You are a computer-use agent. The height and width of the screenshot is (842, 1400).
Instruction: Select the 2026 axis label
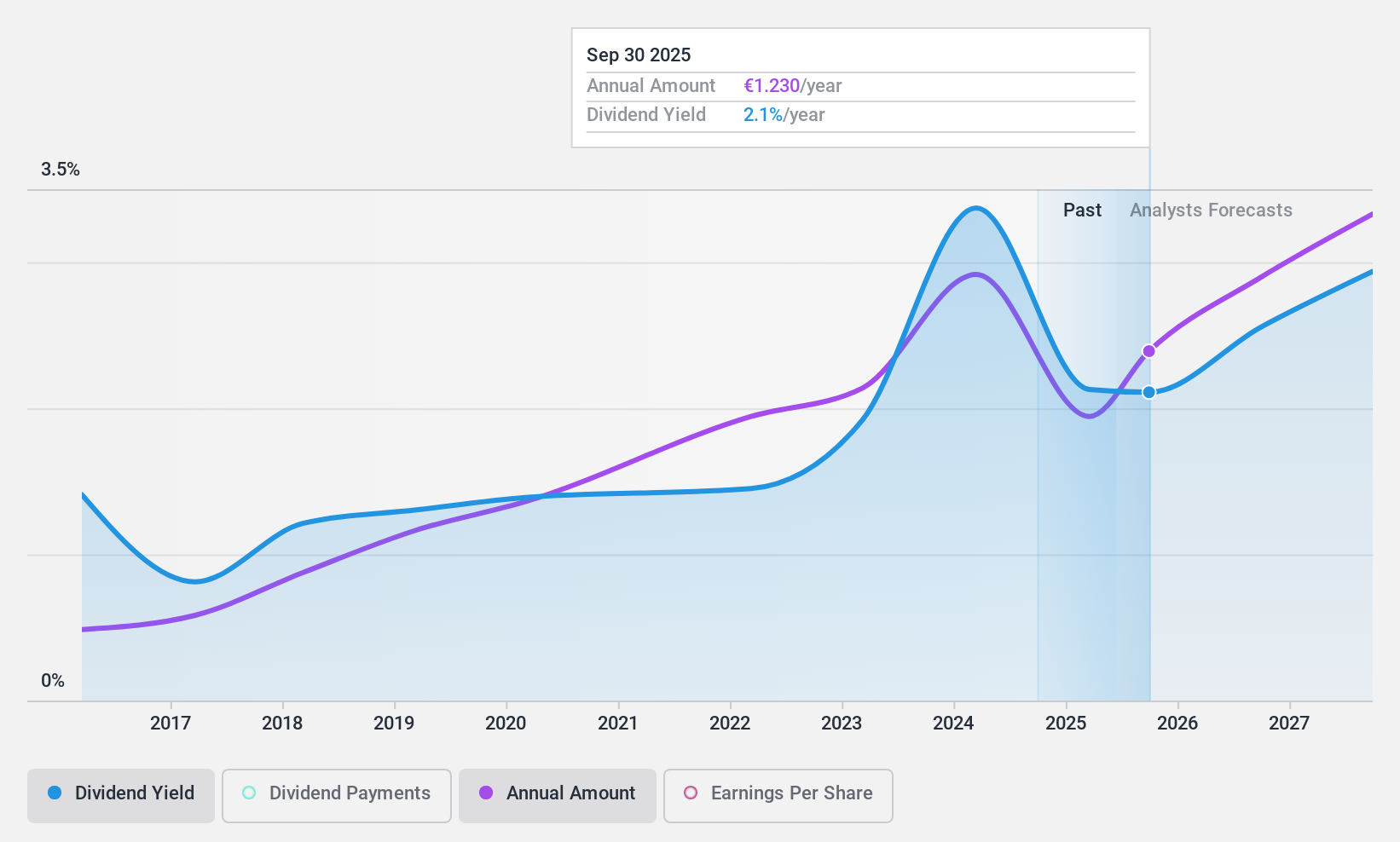[x=1177, y=724]
